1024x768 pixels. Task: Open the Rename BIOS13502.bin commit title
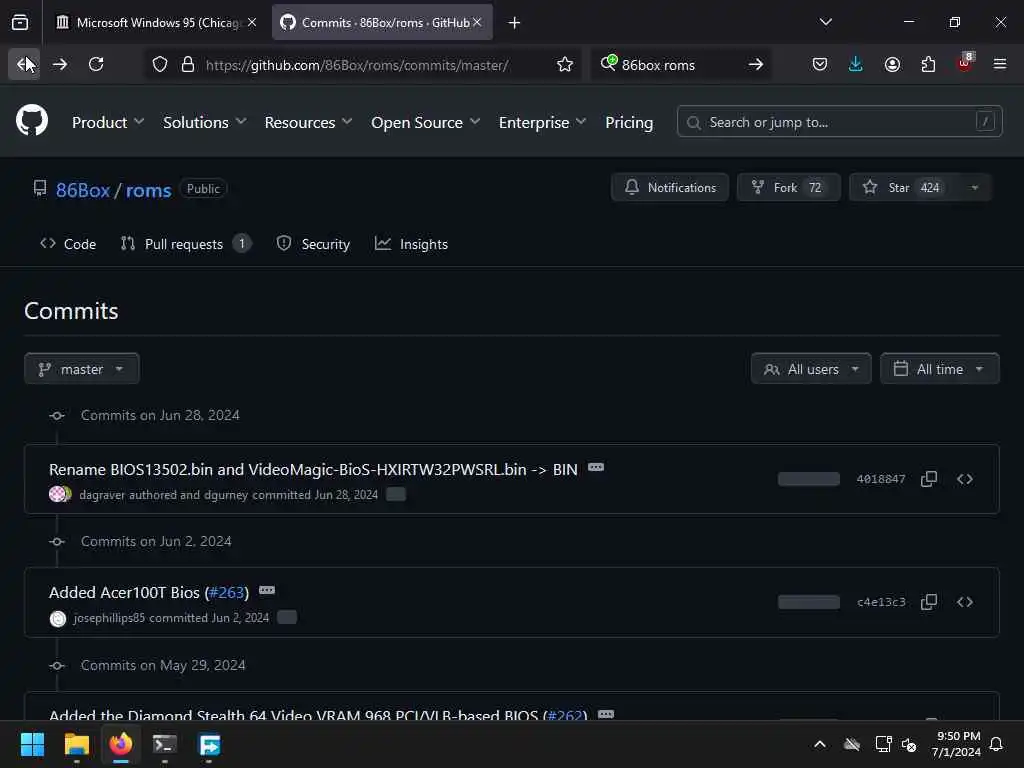click(313, 470)
